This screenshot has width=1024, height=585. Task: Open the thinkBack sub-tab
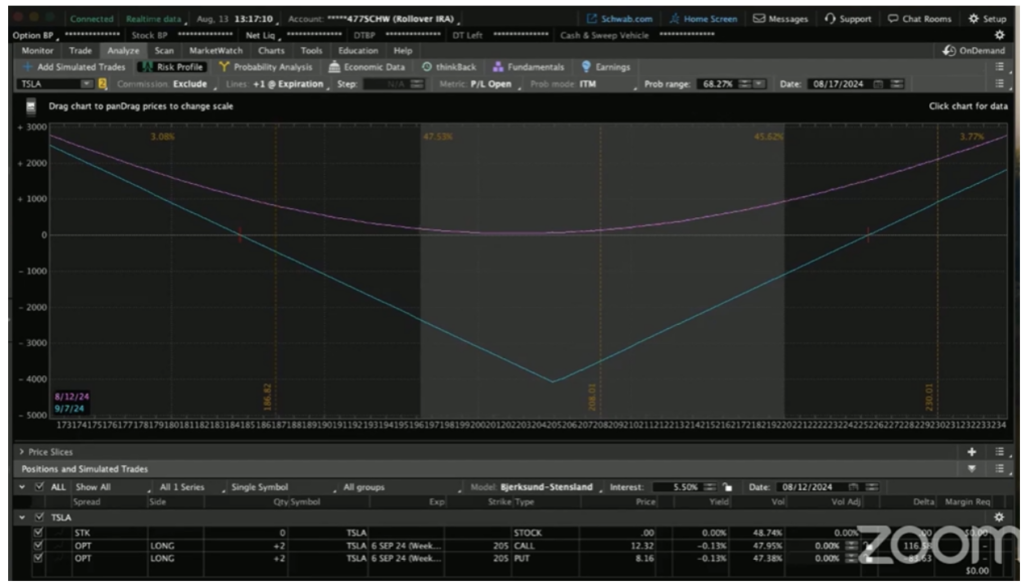tap(449, 67)
